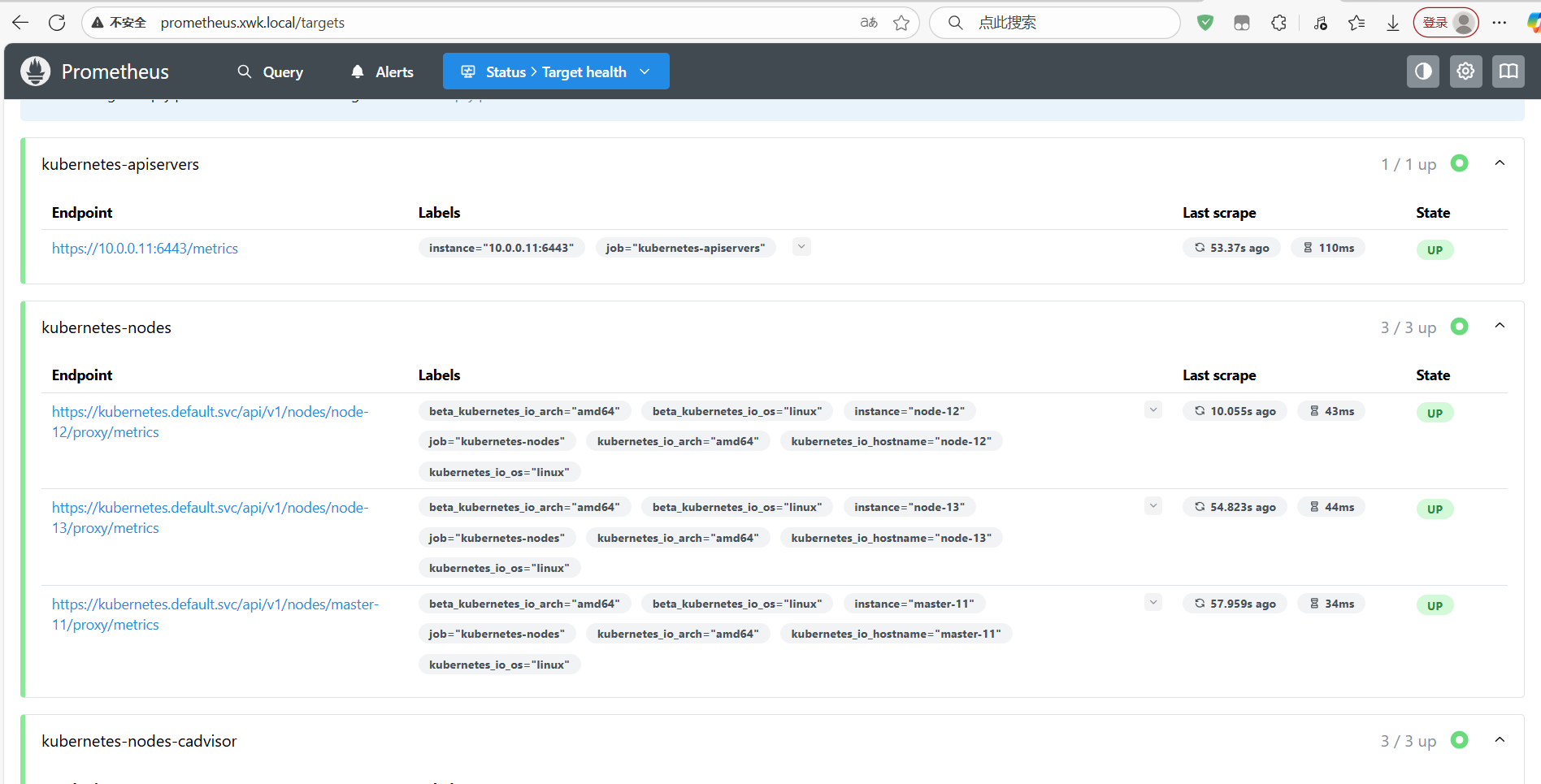
Task: Click the UP state badge for master-11
Action: tap(1435, 606)
